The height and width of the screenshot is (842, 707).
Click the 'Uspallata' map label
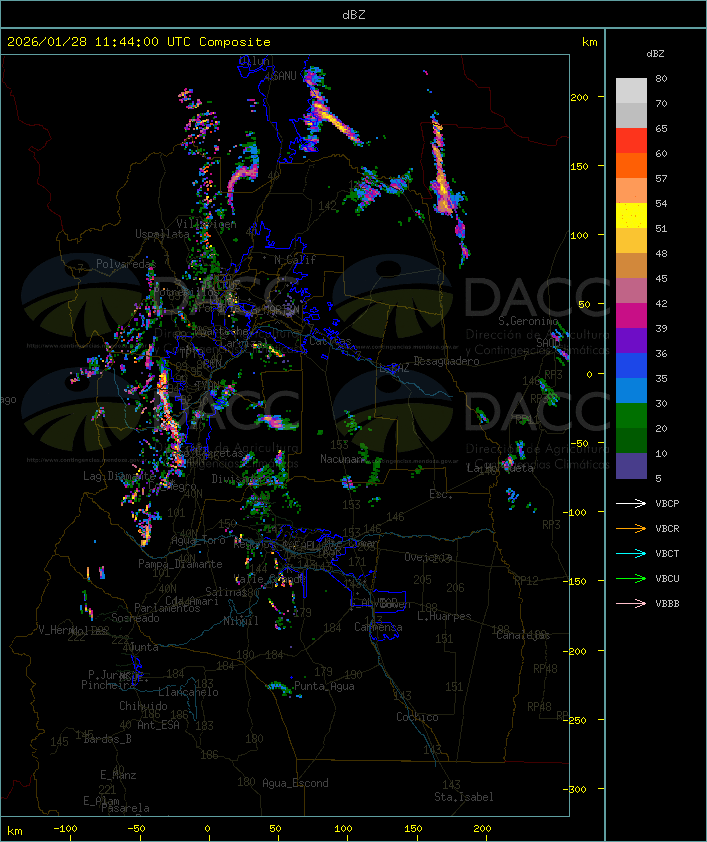point(162,234)
